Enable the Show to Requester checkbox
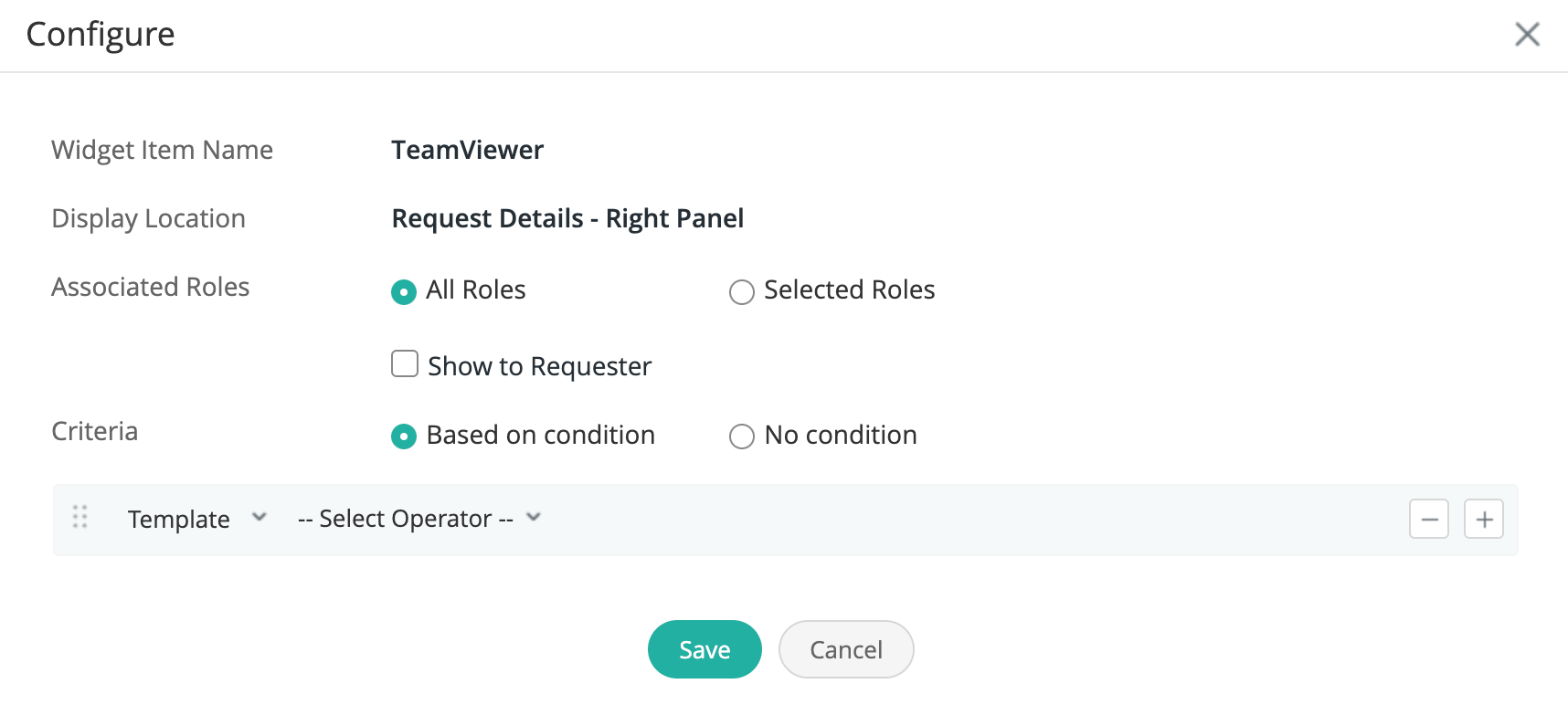 pos(405,364)
